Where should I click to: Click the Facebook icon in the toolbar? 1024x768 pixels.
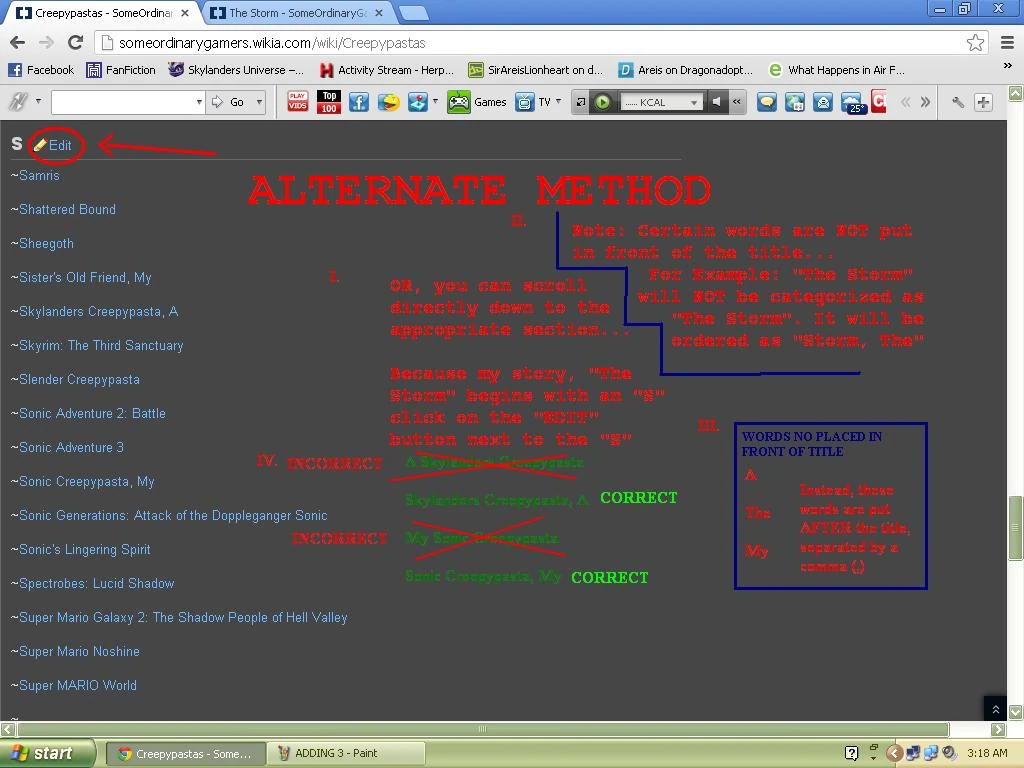pyautogui.click(x=359, y=102)
